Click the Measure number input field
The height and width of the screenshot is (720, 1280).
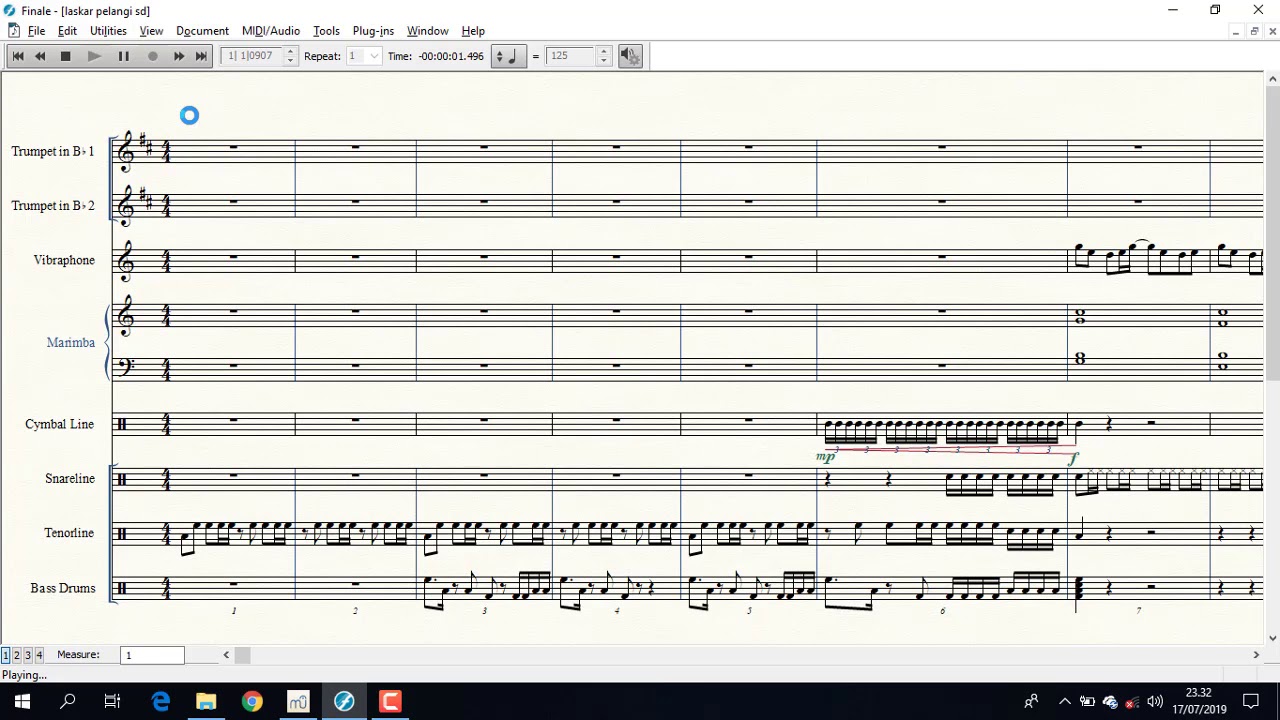(153, 655)
